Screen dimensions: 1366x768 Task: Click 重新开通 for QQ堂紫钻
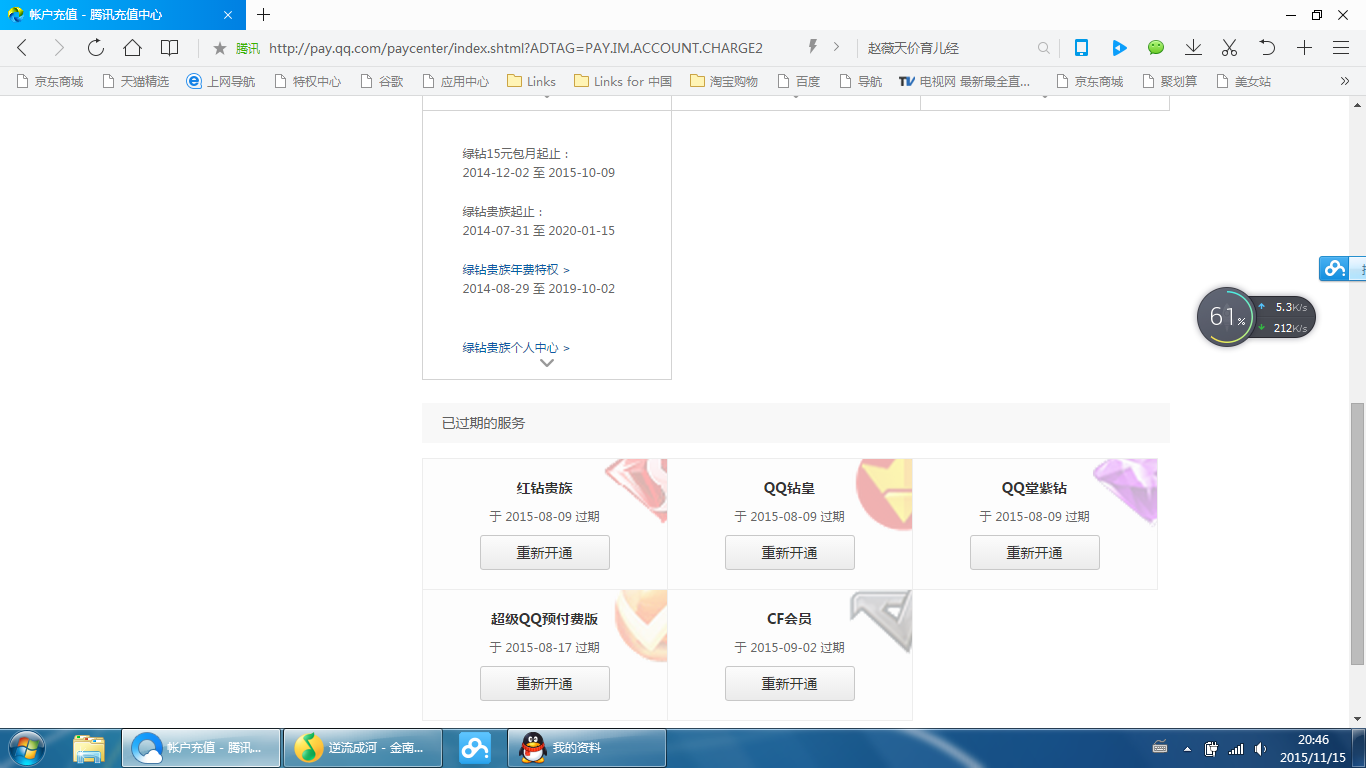click(x=1035, y=553)
